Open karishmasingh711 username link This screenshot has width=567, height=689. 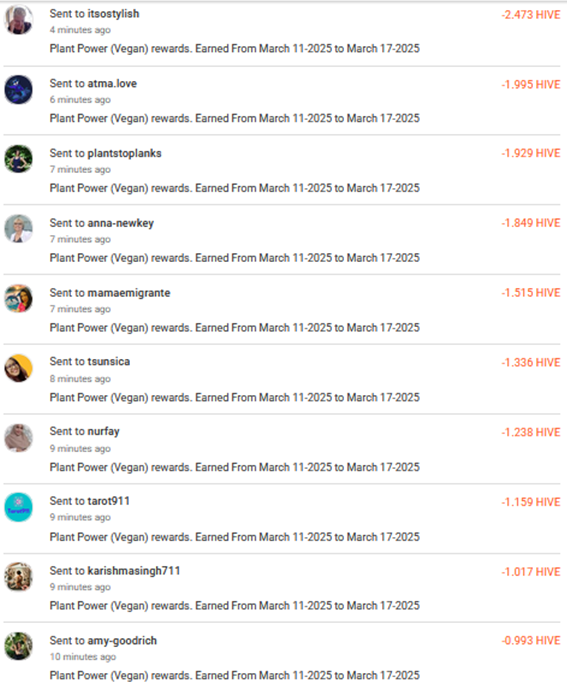click(x=134, y=571)
